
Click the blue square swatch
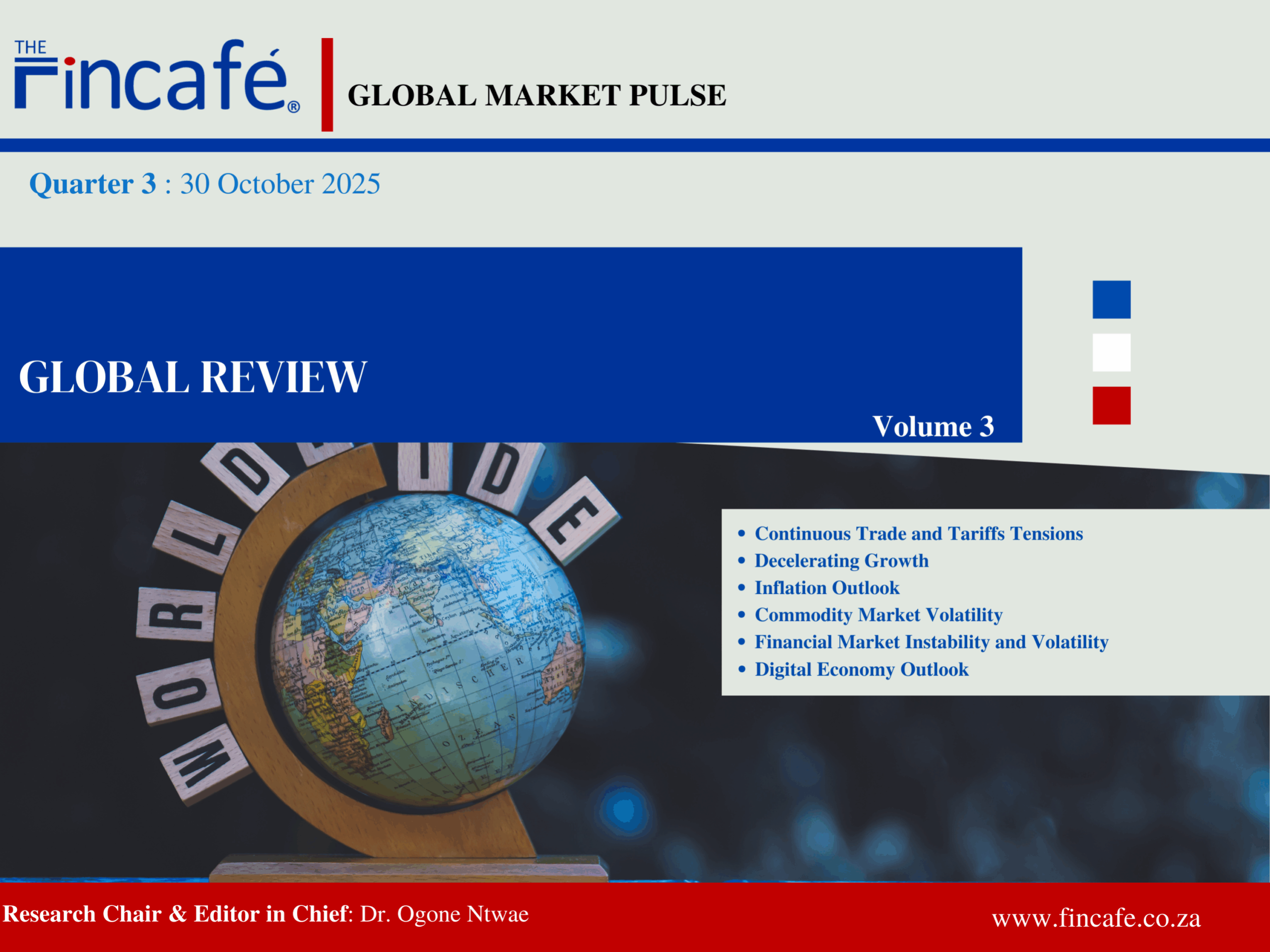(x=1111, y=300)
